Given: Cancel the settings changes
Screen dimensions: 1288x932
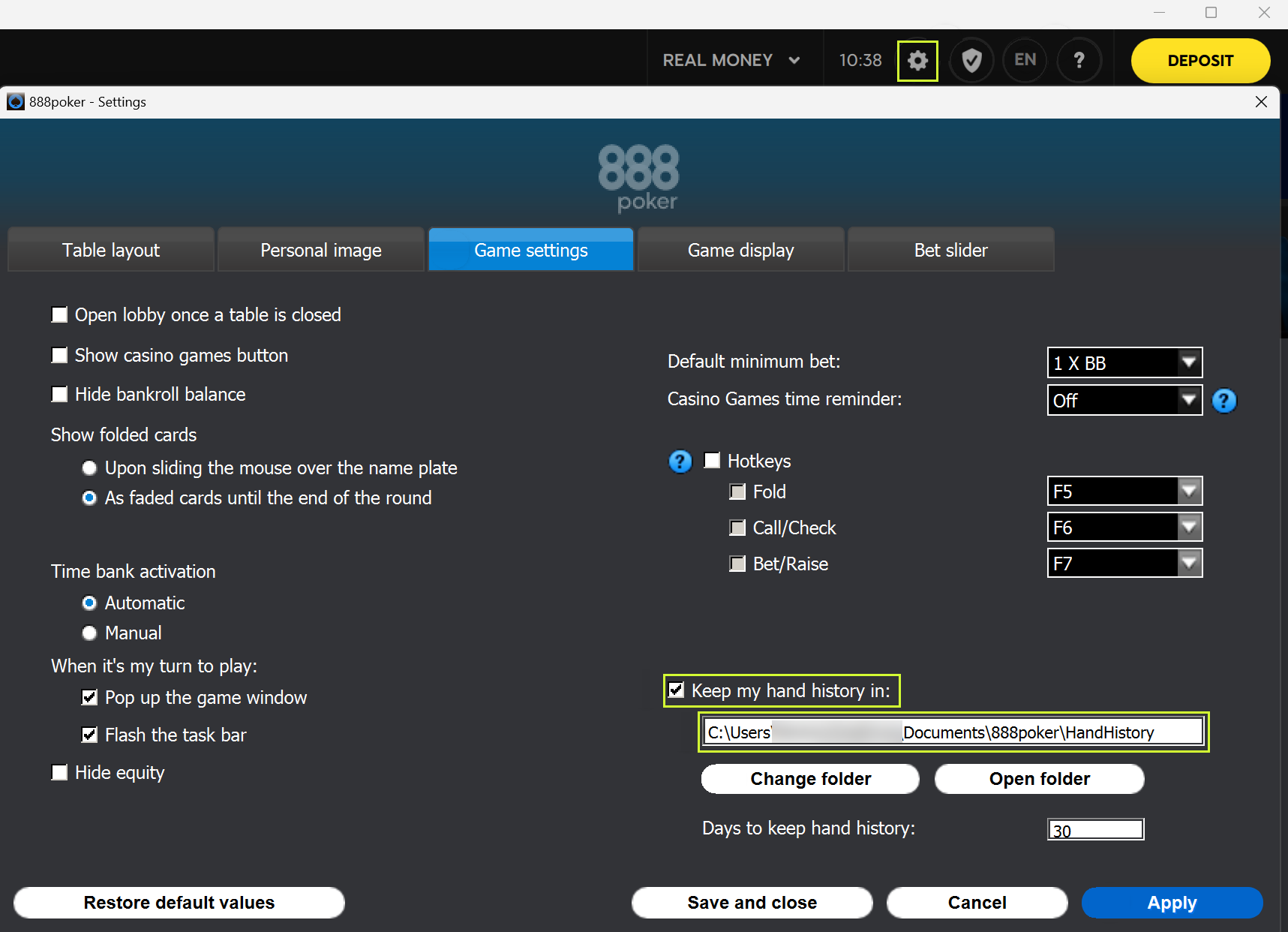Looking at the screenshot, I should click(x=977, y=903).
